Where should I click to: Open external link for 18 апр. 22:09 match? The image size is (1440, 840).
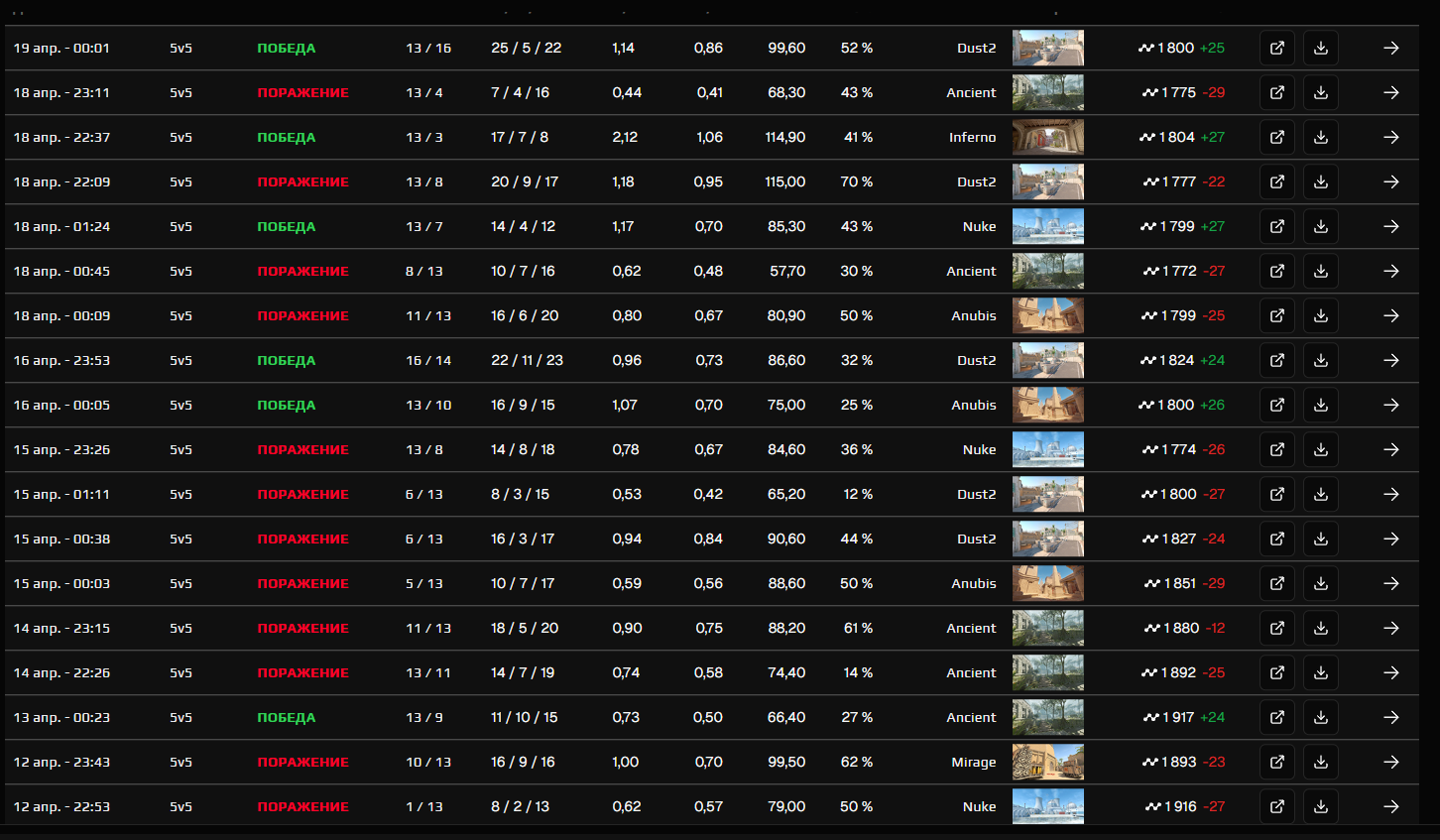[1277, 181]
